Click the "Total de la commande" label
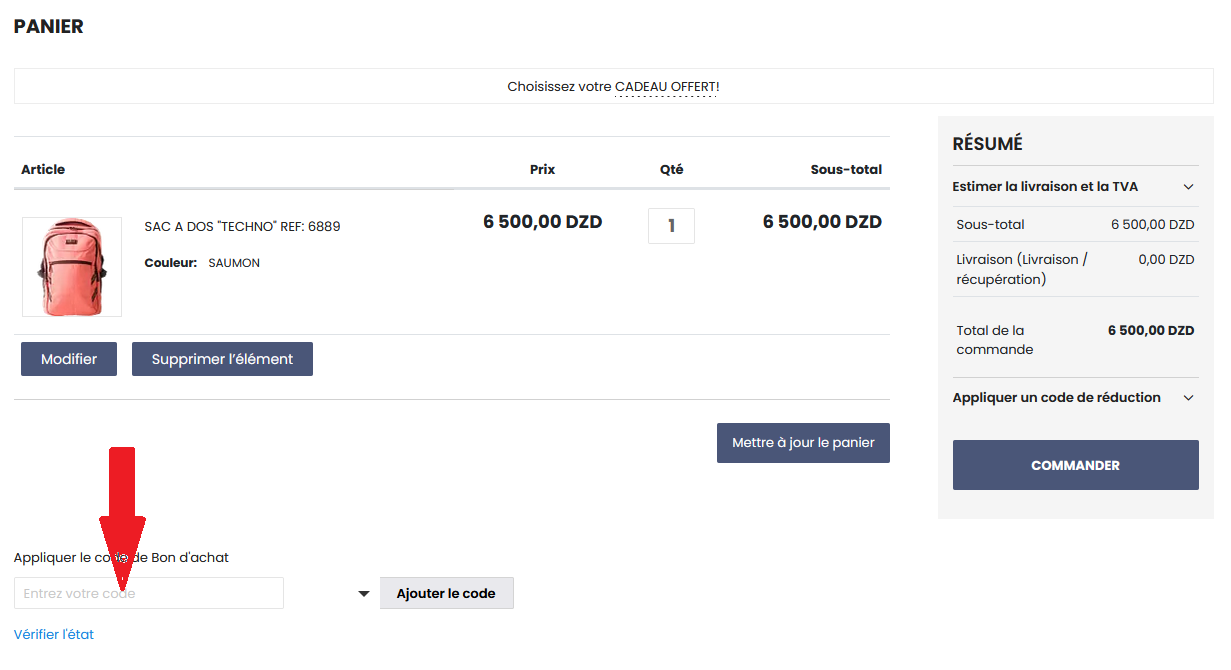Viewport: 1231px width, 670px height. [x=990, y=340]
